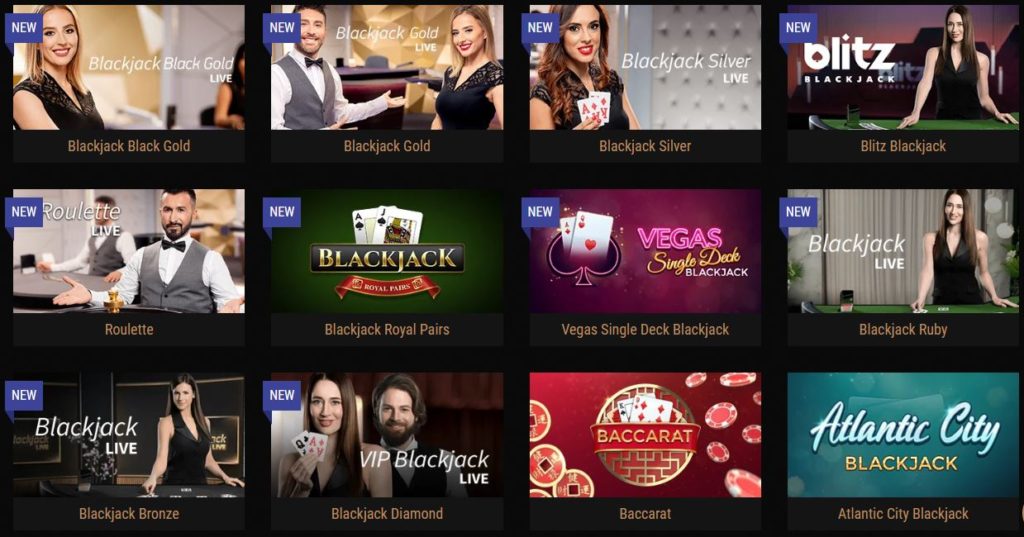Screen dimensions: 1024x537
Task: Click the Blackjack Bronze title link
Action: [129, 514]
